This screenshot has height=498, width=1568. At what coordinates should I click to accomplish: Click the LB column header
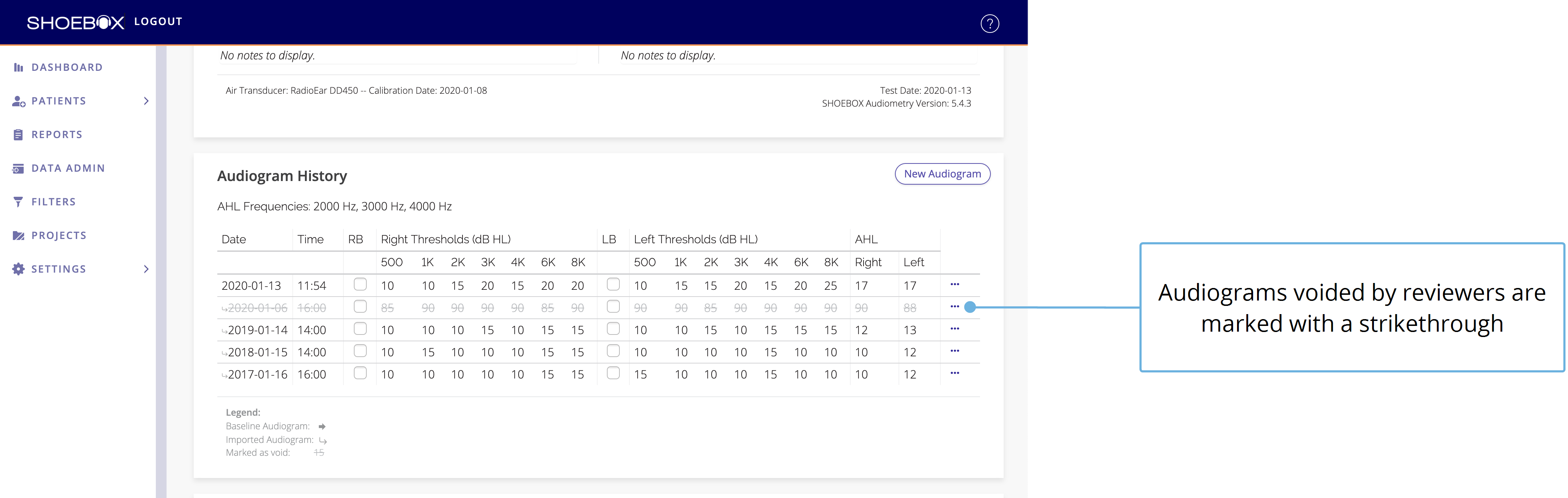(609, 240)
